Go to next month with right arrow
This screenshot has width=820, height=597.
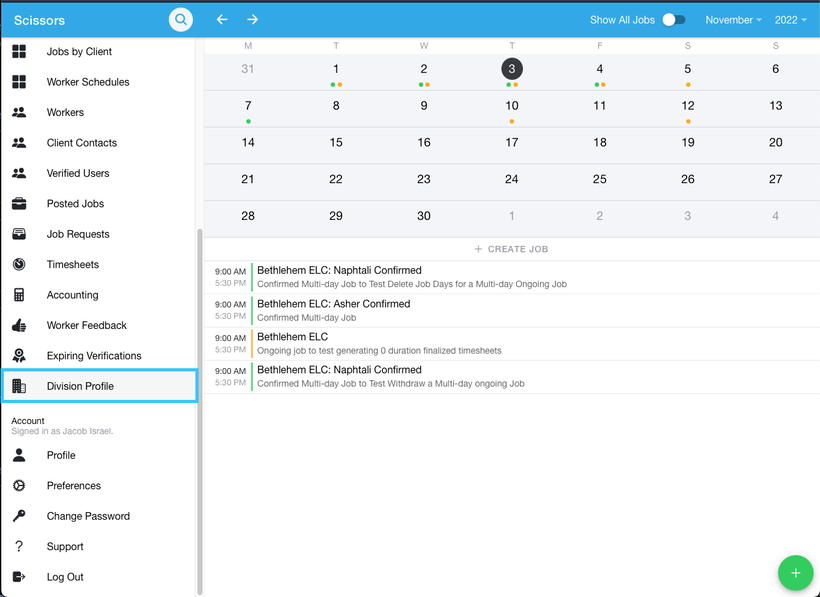[253, 19]
